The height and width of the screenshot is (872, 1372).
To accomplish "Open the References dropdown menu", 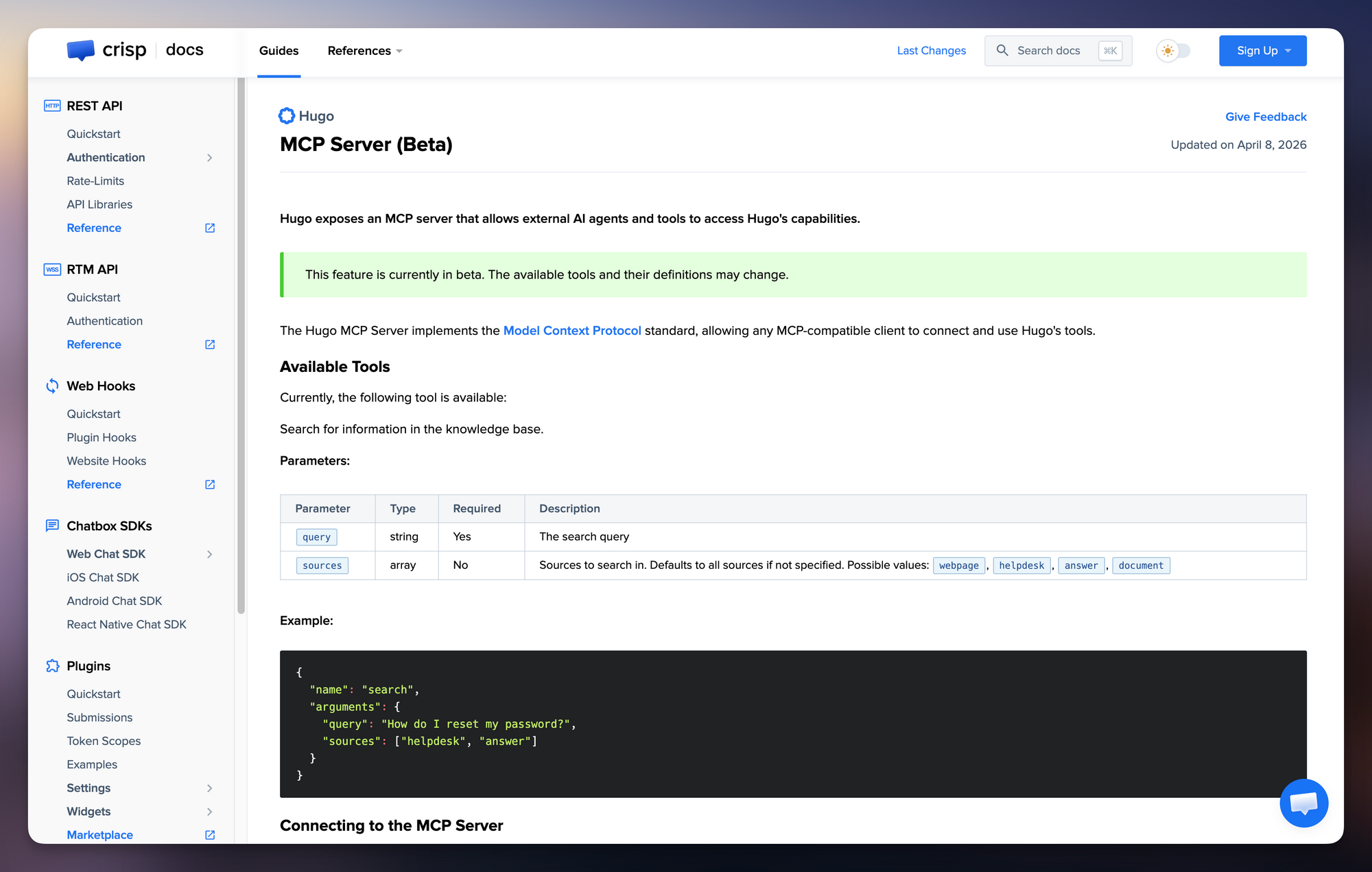I will click(x=365, y=51).
